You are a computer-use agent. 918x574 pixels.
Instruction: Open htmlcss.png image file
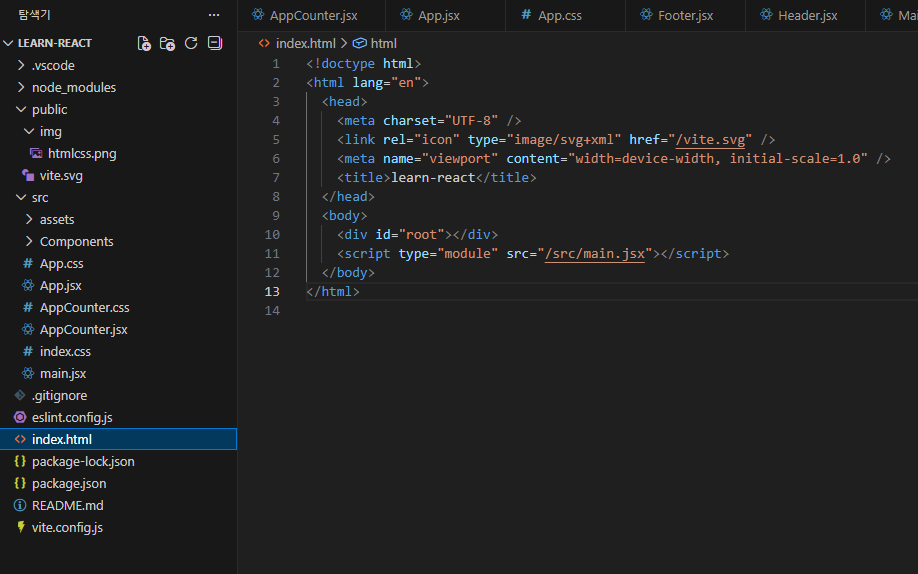[81, 153]
